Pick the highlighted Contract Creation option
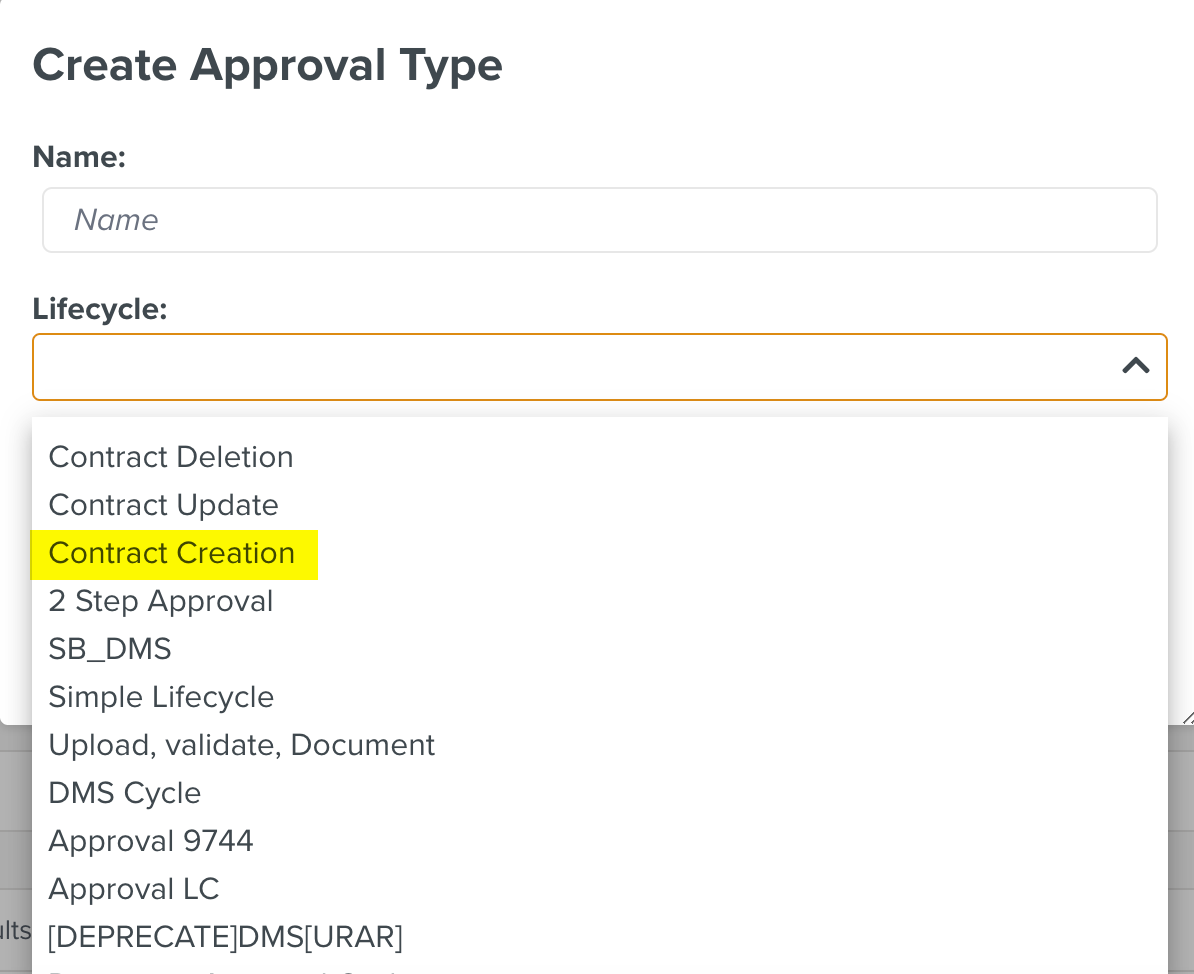The height and width of the screenshot is (974, 1194). click(172, 553)
